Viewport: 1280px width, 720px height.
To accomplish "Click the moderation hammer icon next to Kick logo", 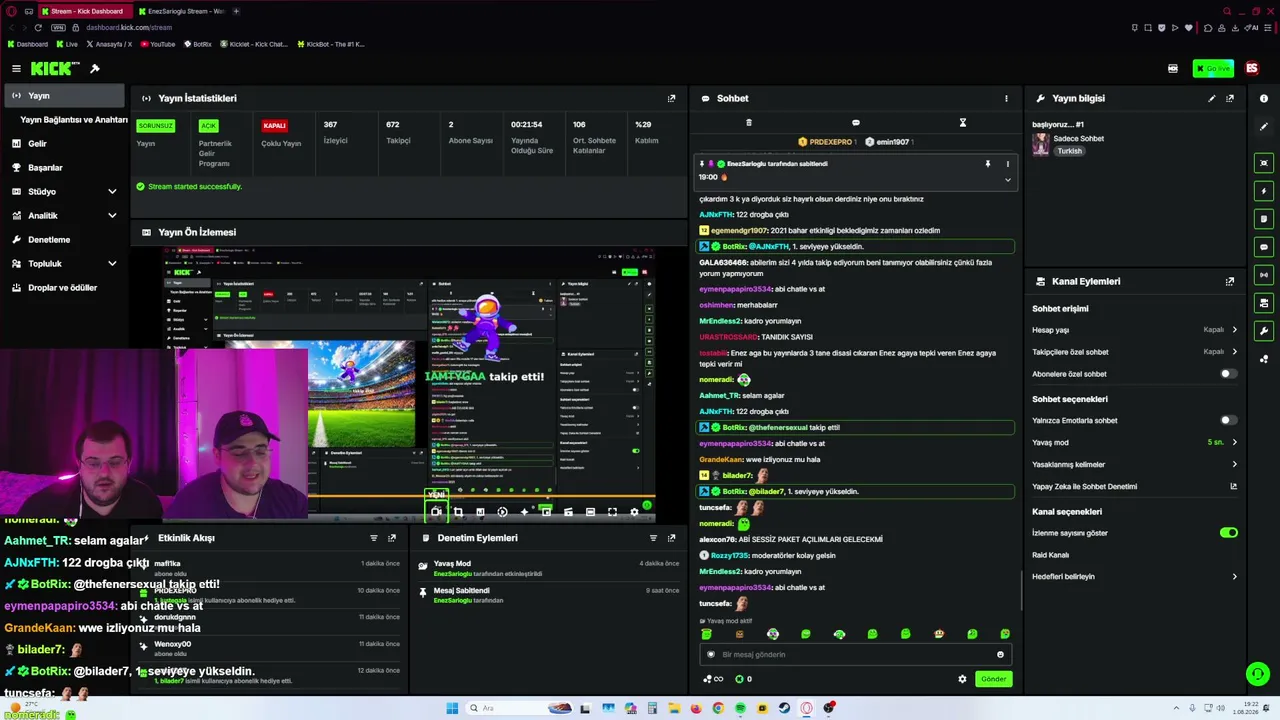I will pyautogui.click(x=95, y=69).
